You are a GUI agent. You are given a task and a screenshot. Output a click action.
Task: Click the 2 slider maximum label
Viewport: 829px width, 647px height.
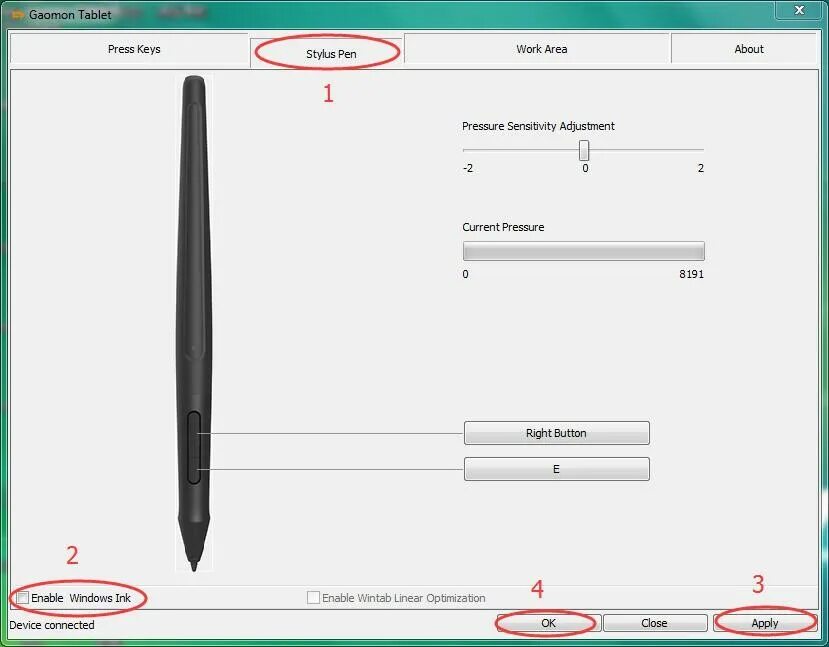click(701, 168)
